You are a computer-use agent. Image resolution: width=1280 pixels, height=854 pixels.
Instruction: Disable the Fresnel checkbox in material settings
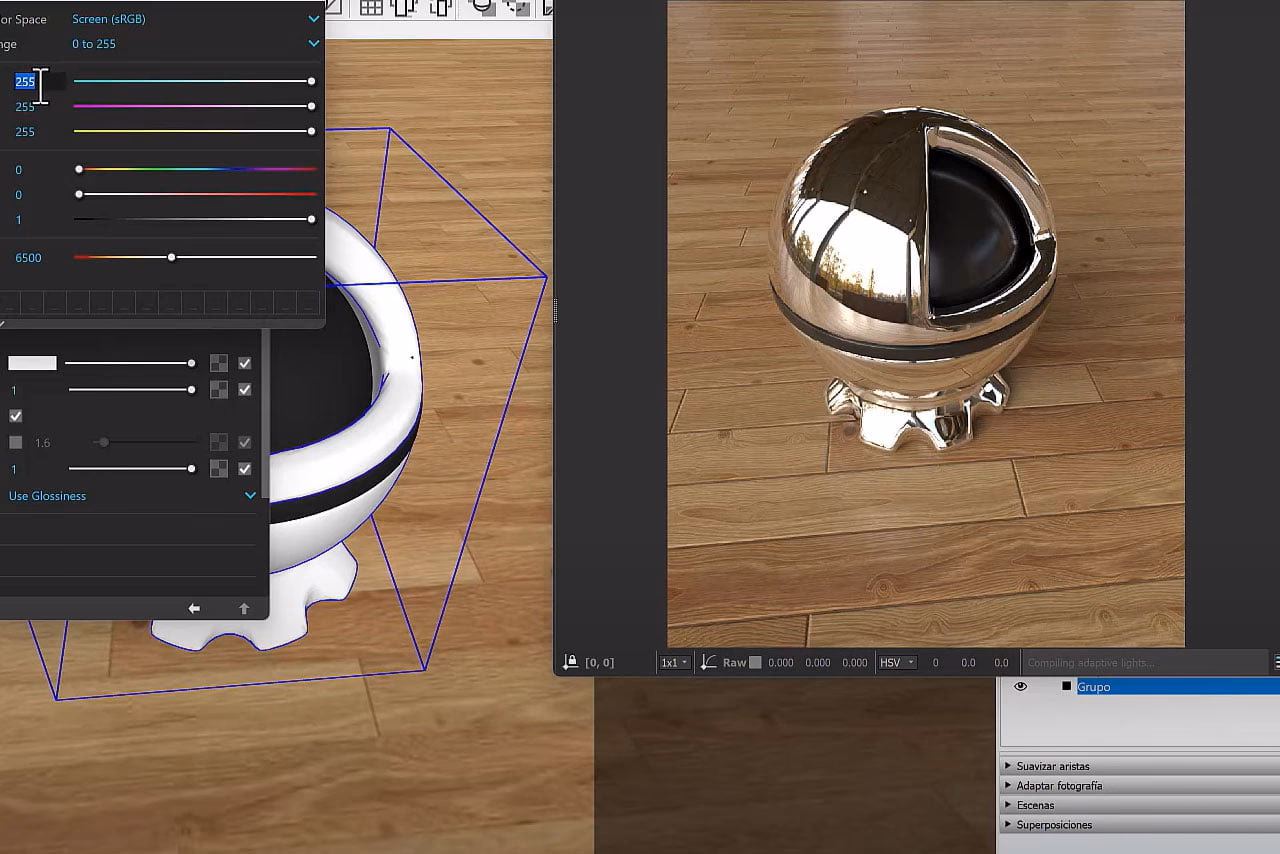pyautogui.click(x=15, y=415)
